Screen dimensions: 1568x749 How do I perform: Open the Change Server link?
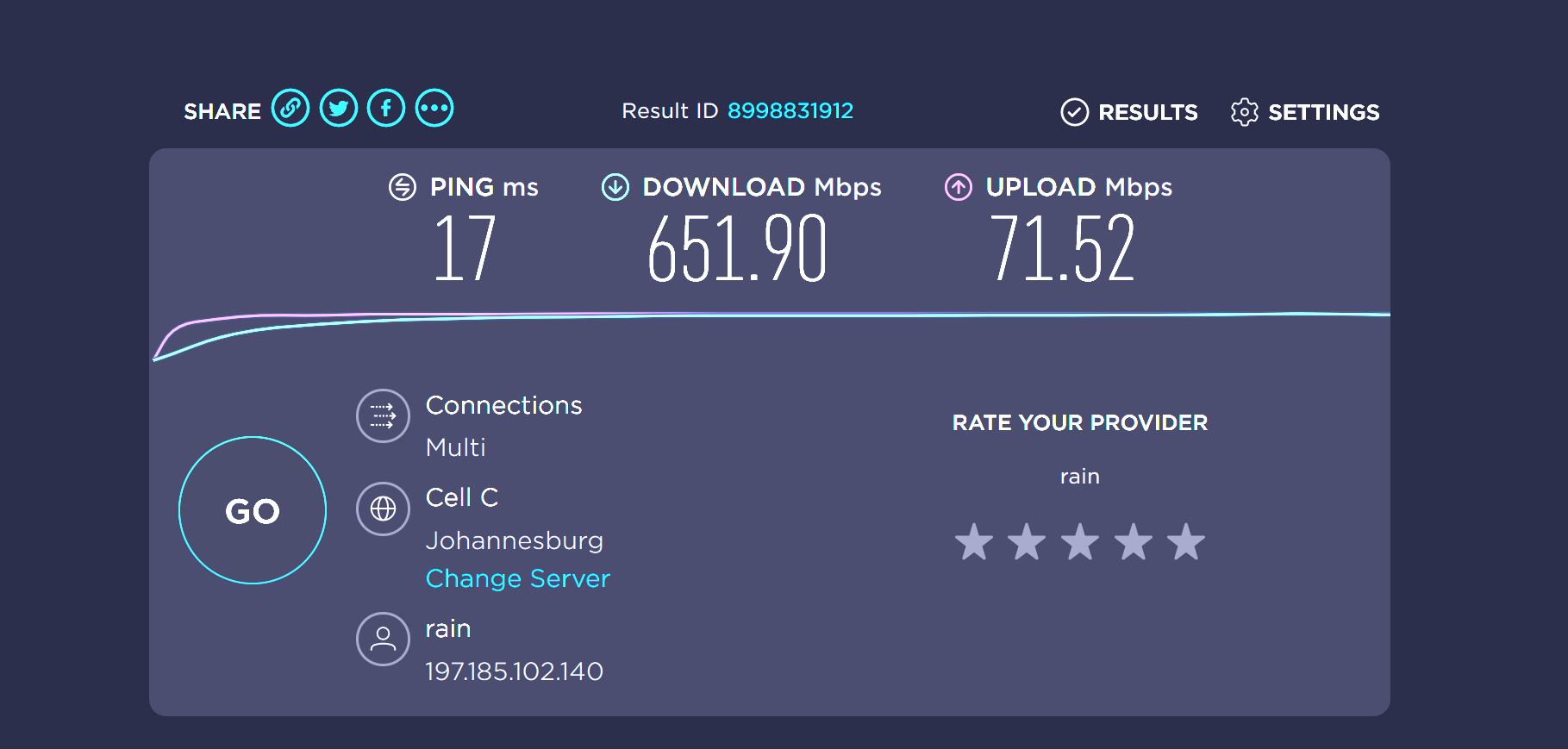pyautogui.click(x=518, y=578)
